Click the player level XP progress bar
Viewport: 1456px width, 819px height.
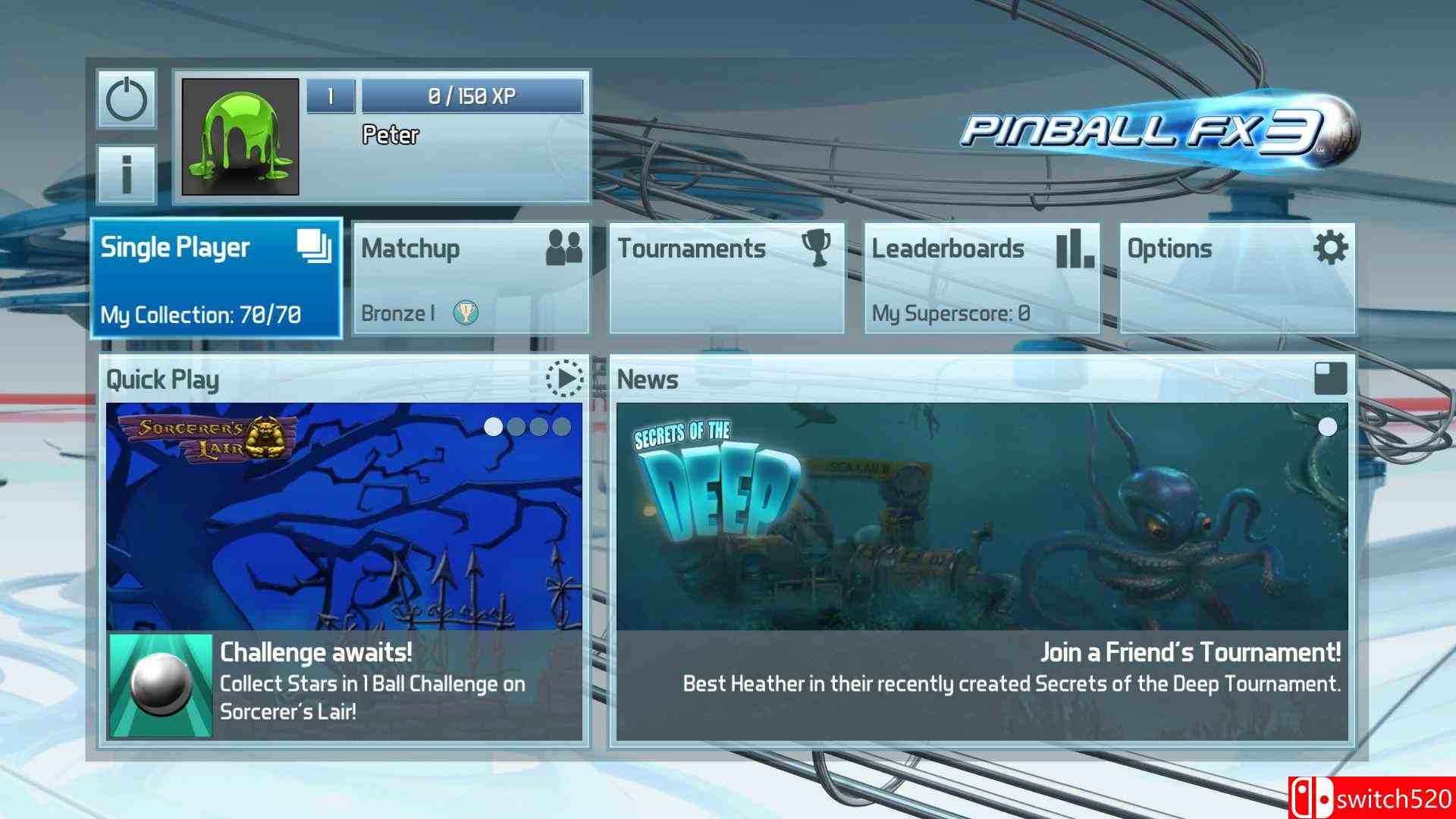click(470, 96)
